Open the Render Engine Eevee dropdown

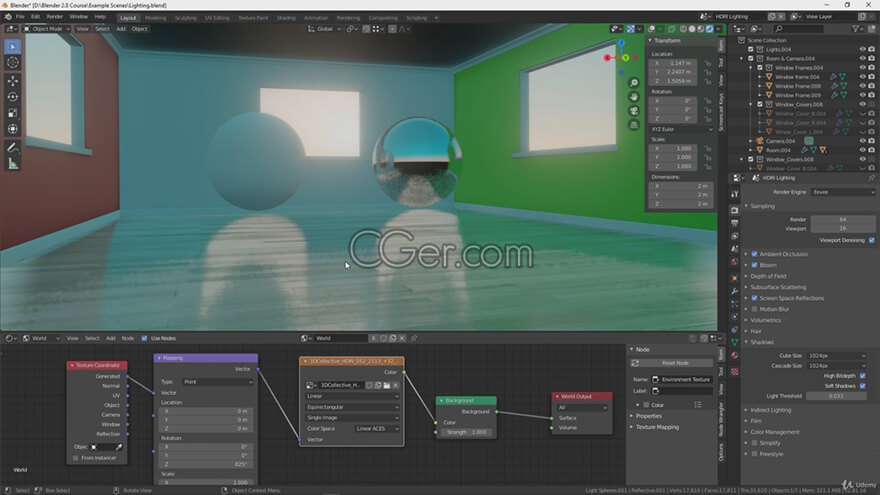(x=843, y=192)
